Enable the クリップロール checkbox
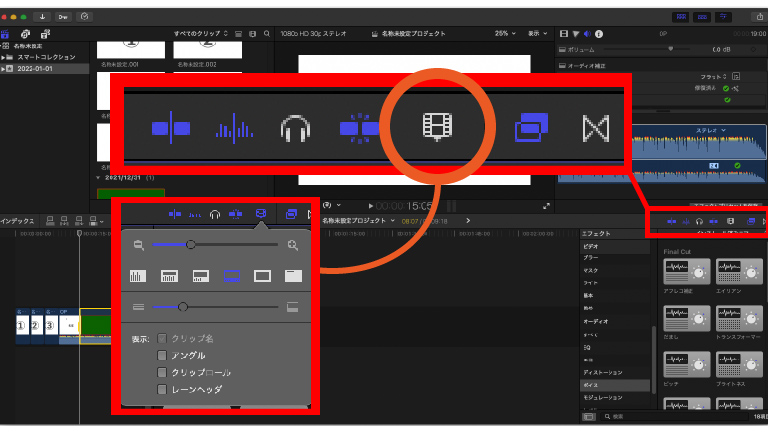 [162, 372]
